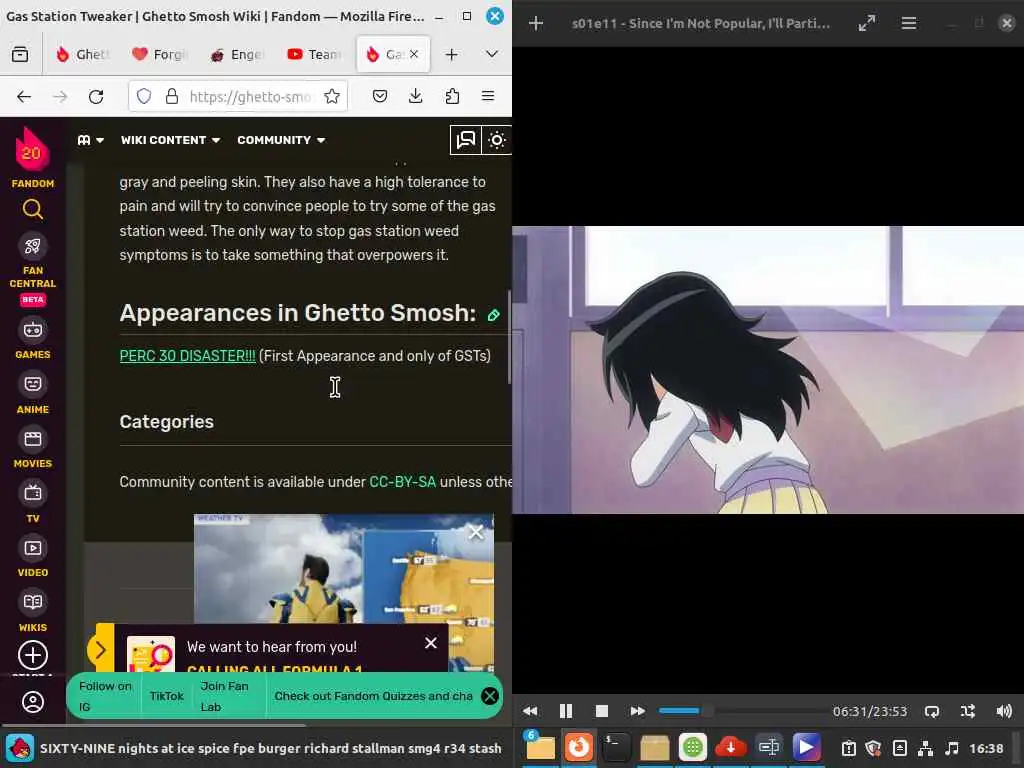Image resolution: width=1024 pixels, height=768 pixels.
Task: Switch to the Ghett Firefox tab
Action: (82, 54)
